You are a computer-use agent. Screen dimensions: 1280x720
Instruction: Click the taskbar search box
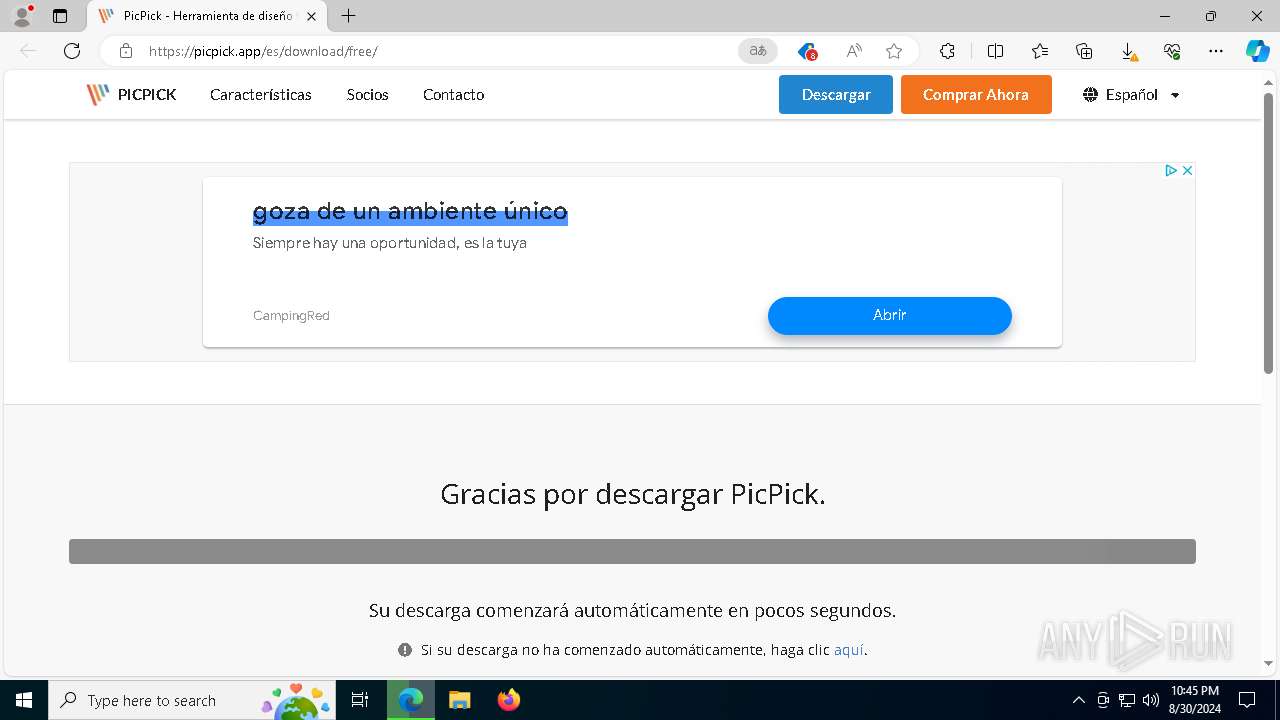pyautogui.click(x=190, y=700)
